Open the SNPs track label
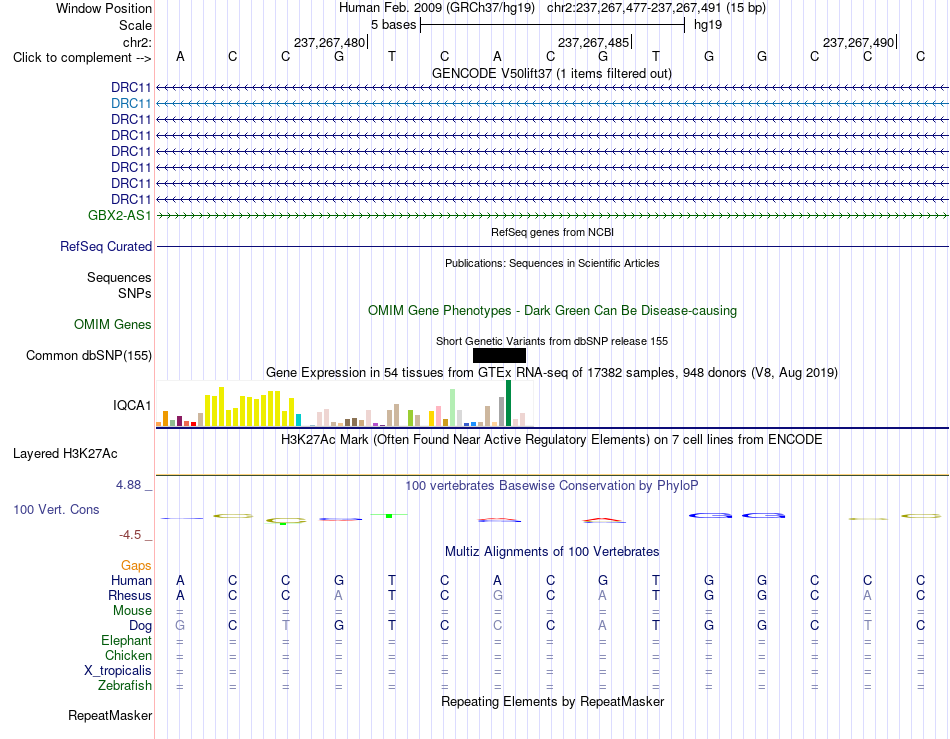Image resolution: width=950 pixels, height=739 pixels. [135, 293]
